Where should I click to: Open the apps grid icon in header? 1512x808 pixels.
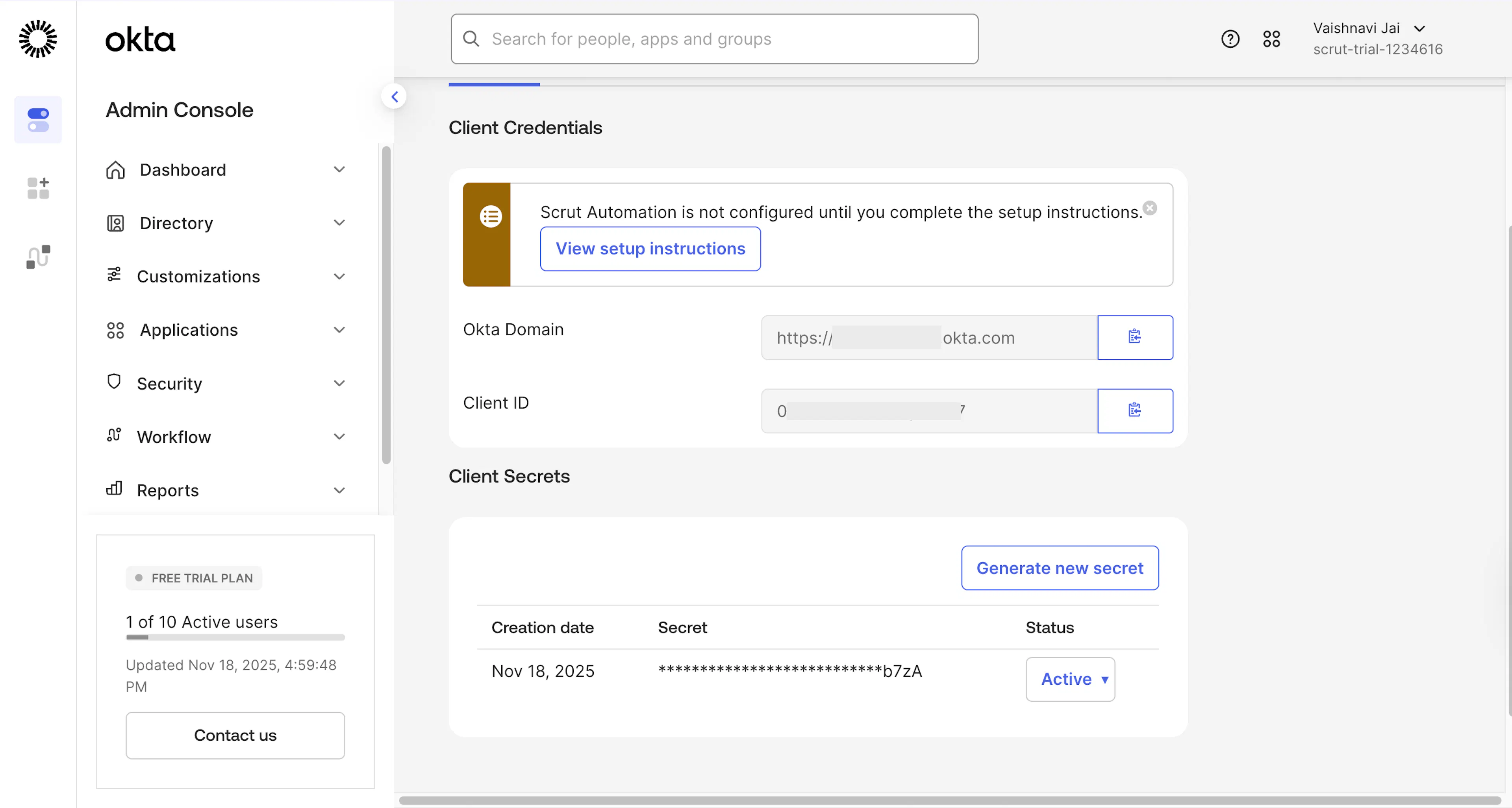tap(1271, 39)
